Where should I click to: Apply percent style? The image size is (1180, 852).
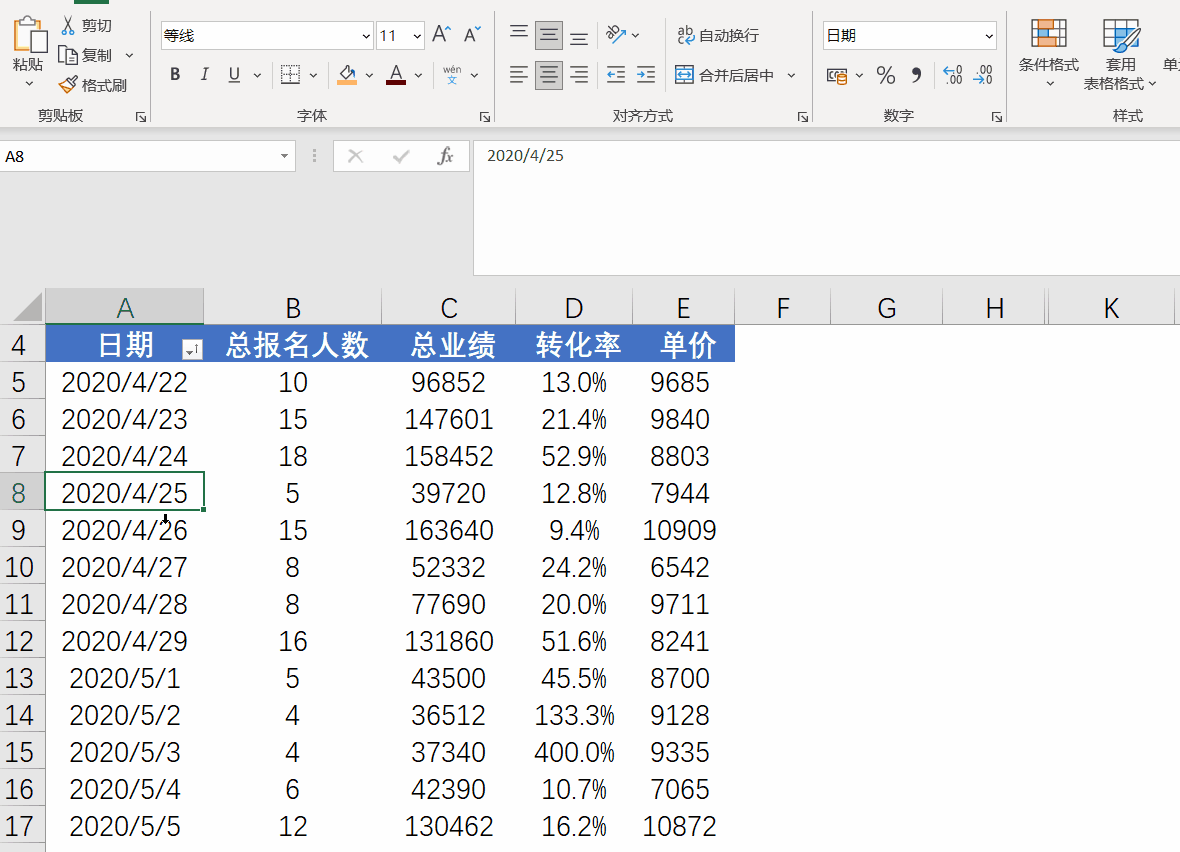[886, 75]
